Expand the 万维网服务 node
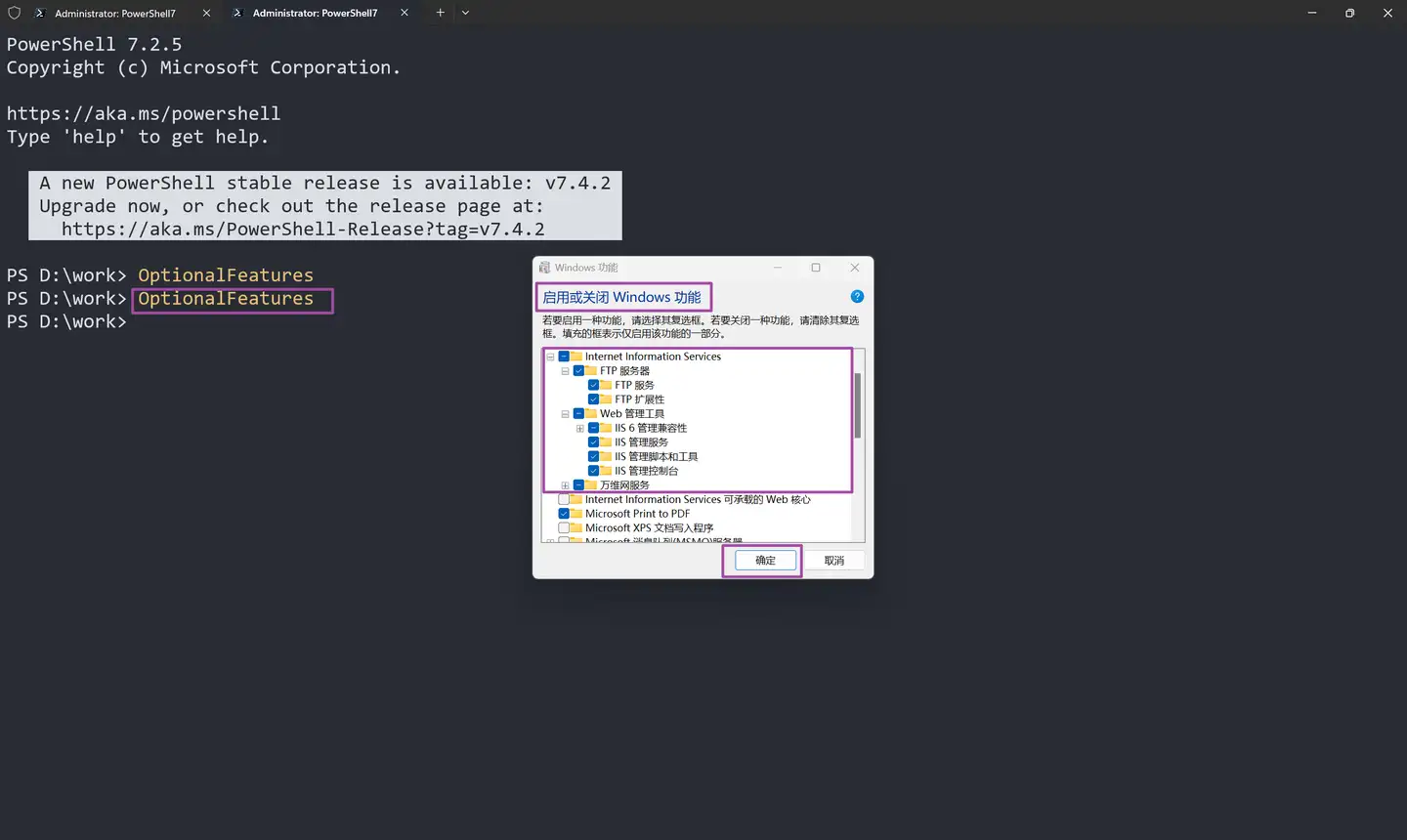The height and width of the screenshot is (840, 1407). pos(565,485)
